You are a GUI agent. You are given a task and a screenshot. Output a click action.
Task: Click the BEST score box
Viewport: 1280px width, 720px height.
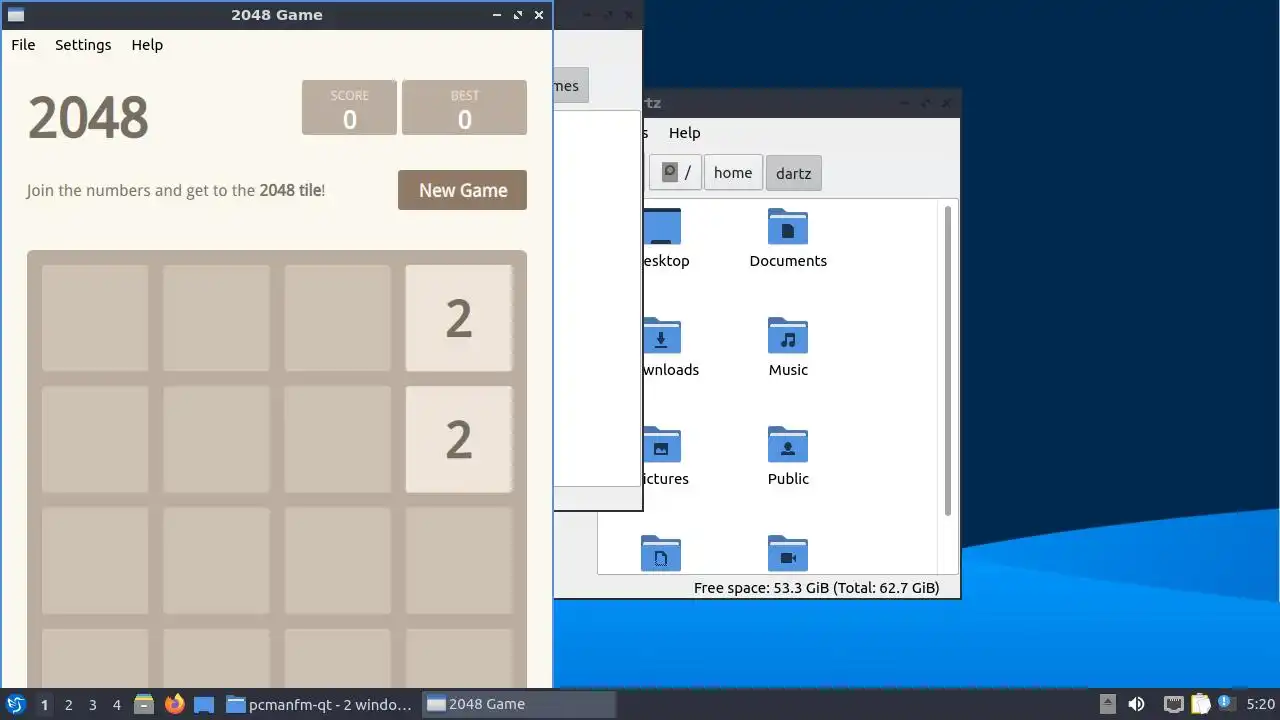tap(464, 108)
